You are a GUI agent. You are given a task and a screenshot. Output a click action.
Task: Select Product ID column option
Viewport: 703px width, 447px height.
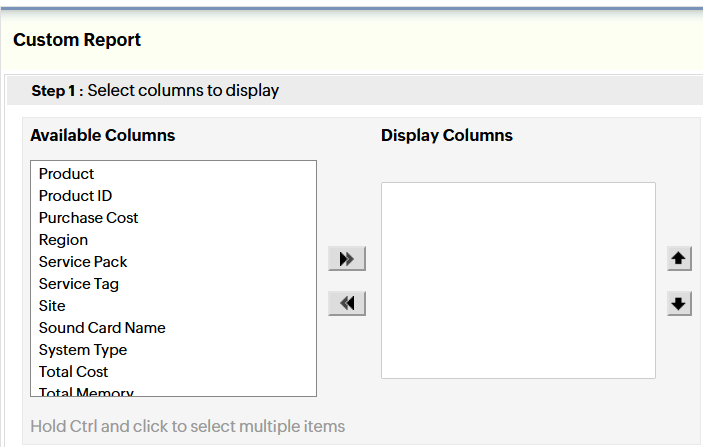[x=75, y=196]
